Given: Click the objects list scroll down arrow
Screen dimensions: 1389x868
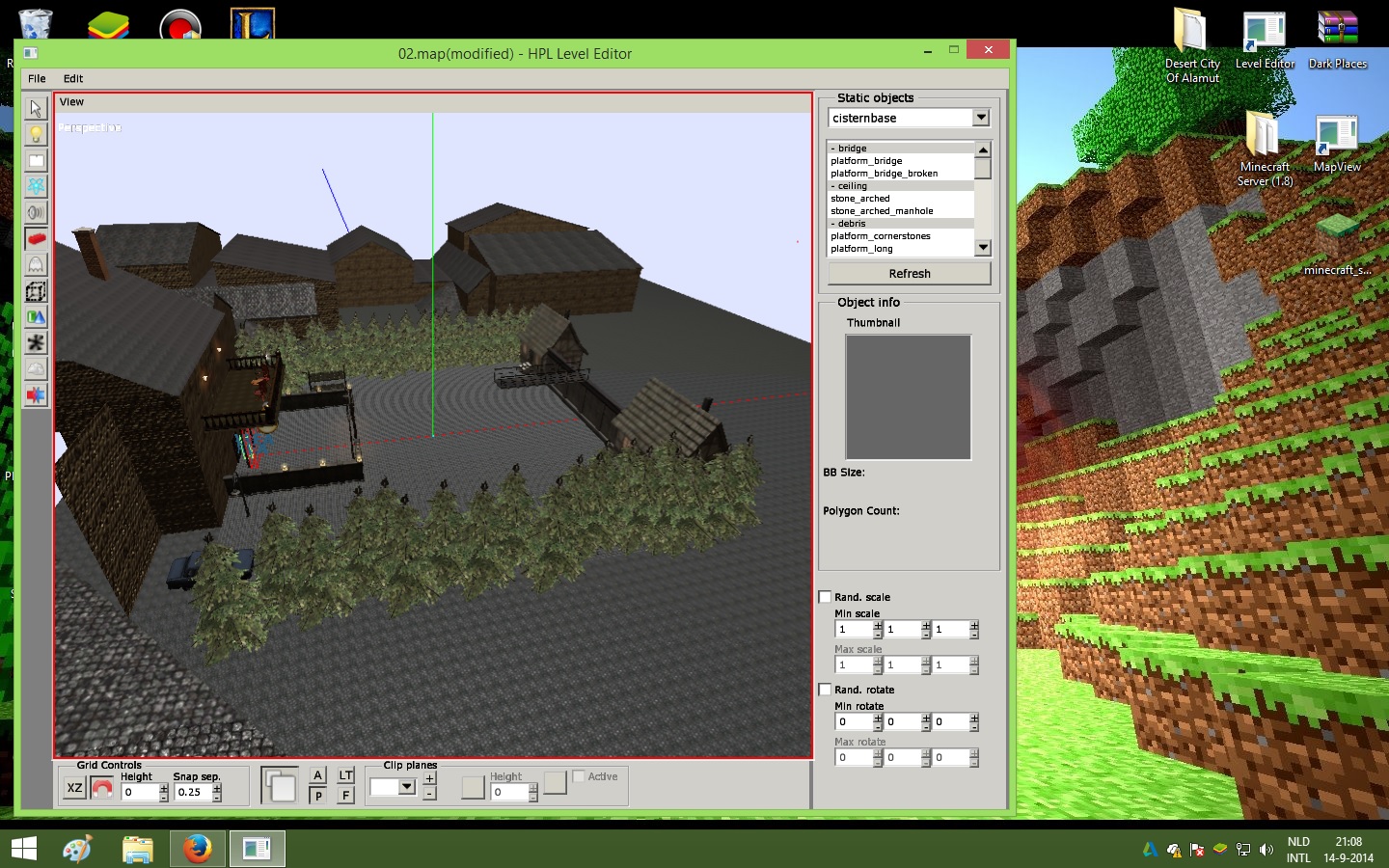Looking at the screenshot, I should tap(983, 248).
